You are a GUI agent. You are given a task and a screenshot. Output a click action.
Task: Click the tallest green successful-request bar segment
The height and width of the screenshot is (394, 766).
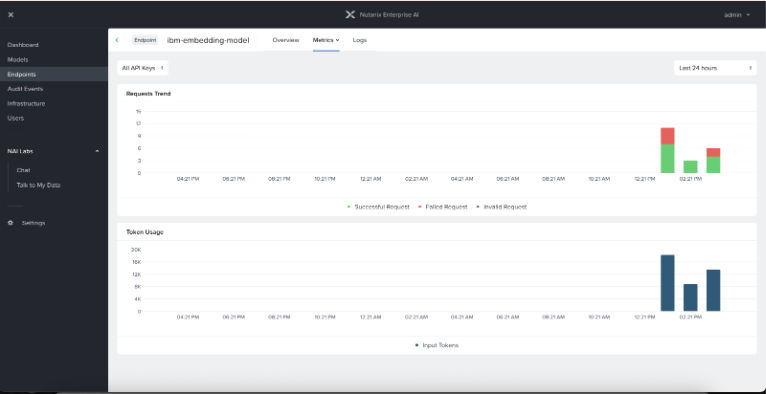(x=667, y=159)
